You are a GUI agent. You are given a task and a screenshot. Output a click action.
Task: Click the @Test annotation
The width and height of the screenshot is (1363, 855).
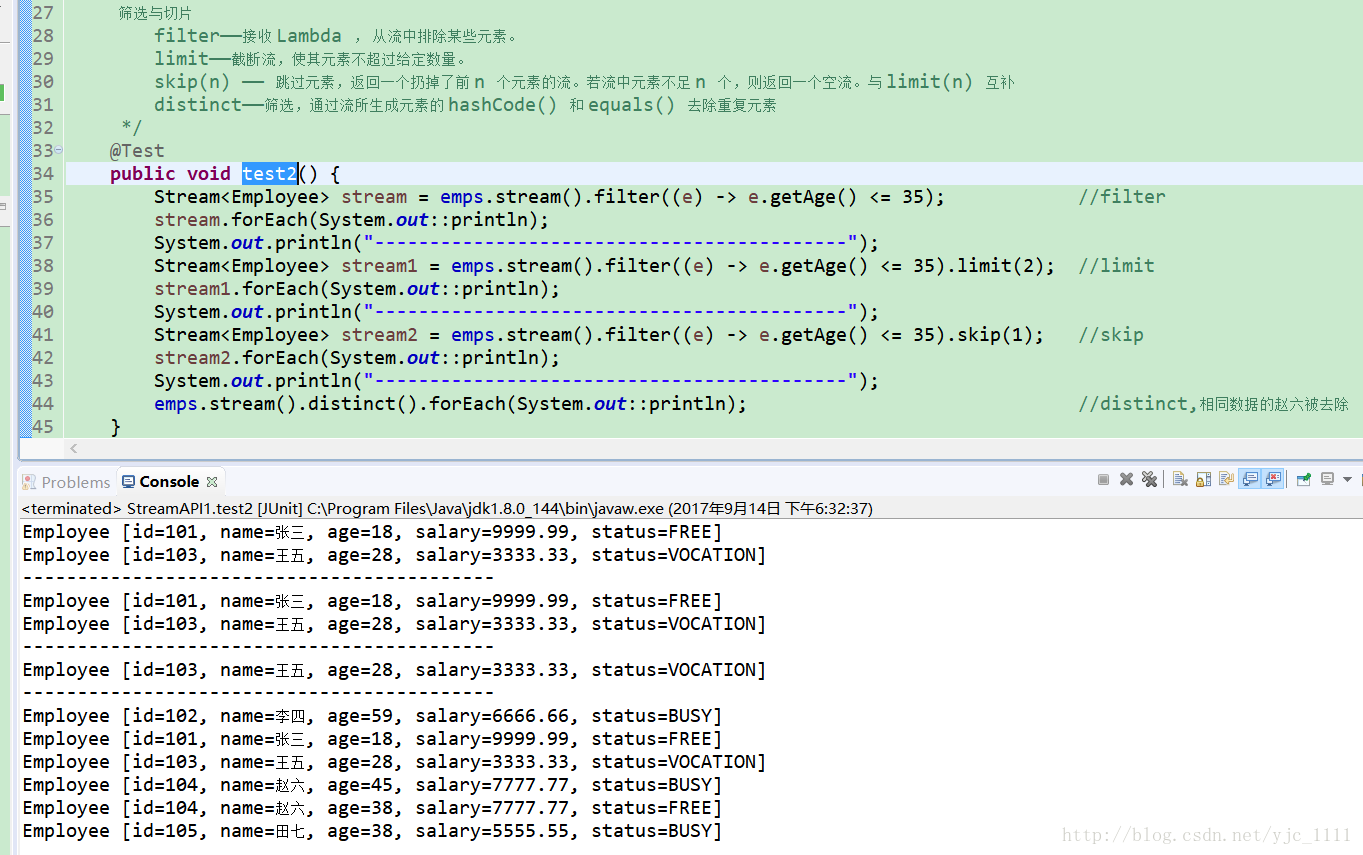coord(137,151)
